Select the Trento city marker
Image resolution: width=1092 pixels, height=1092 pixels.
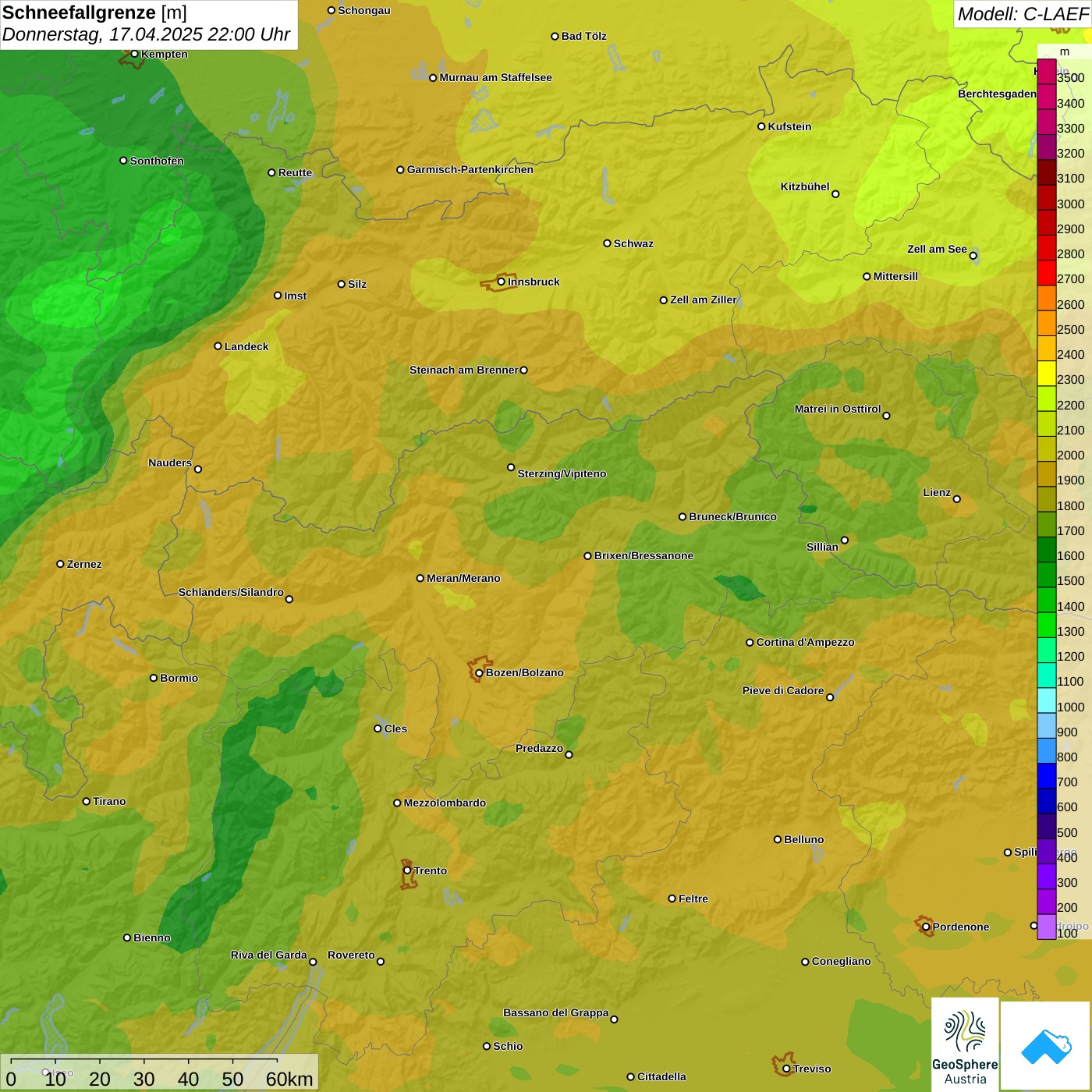click(x=407, y=870)
